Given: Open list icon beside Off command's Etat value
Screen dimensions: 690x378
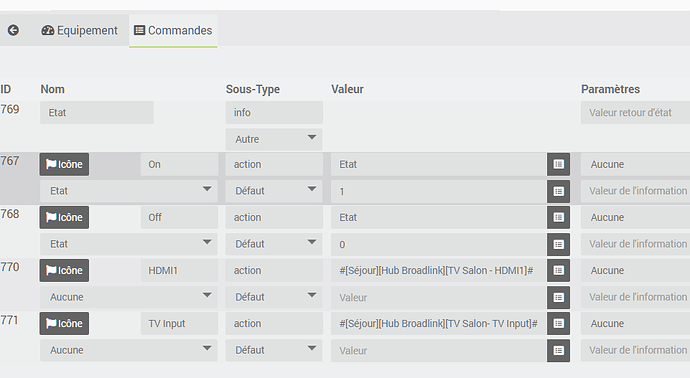Looking at the screenshot, I should coord(558,217).
